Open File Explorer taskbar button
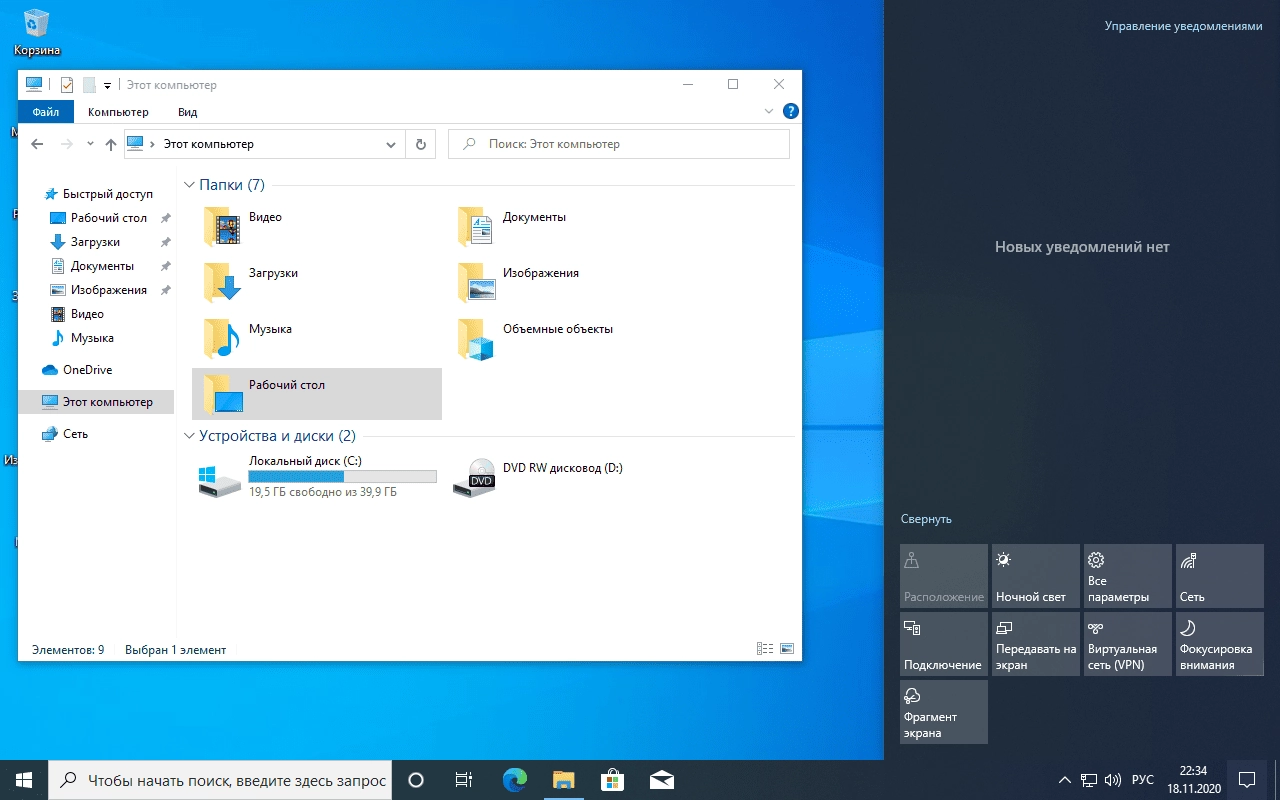Viewport: 1280px width, 800px height. coord(563,779)
